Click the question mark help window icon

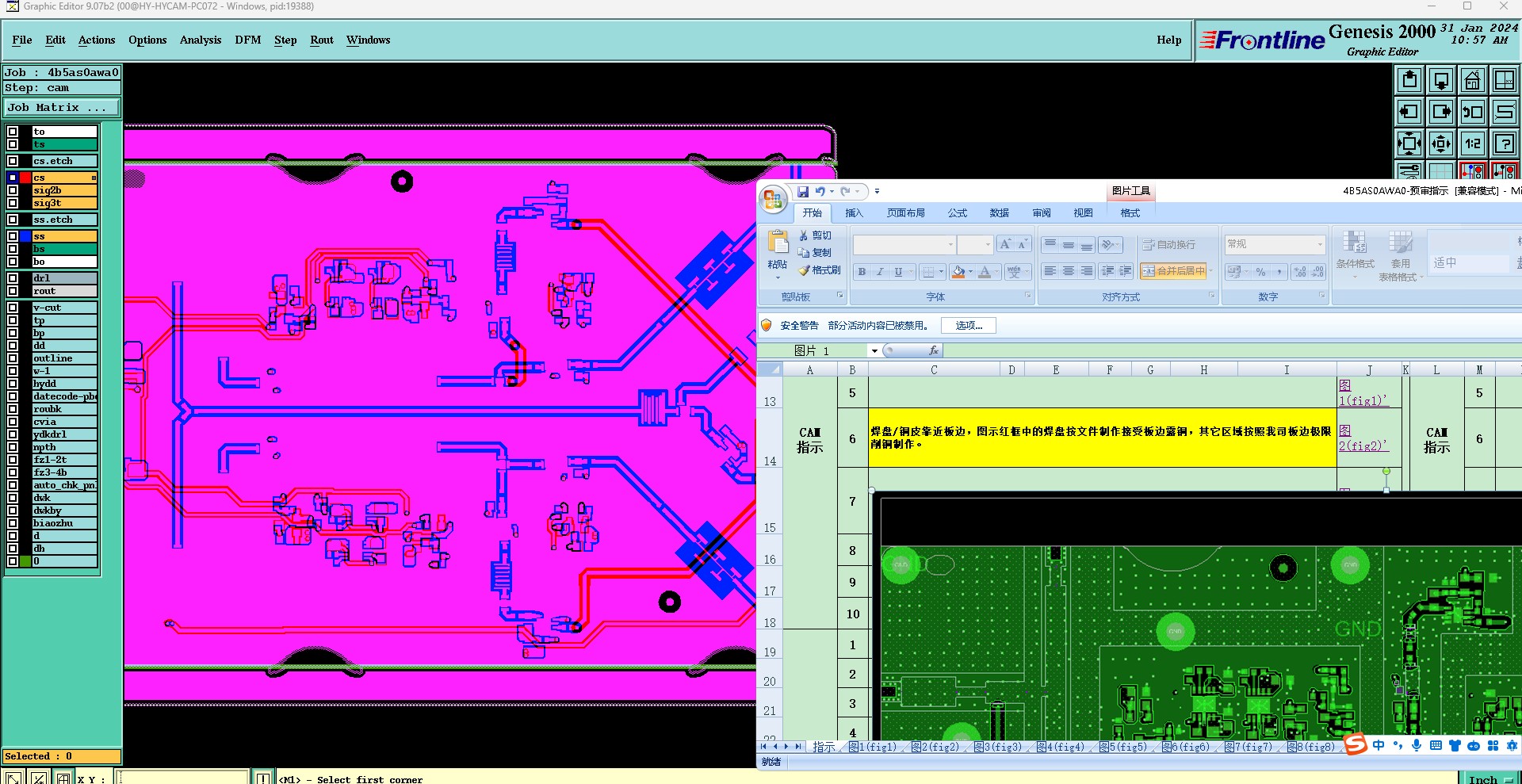[1505, 143]
